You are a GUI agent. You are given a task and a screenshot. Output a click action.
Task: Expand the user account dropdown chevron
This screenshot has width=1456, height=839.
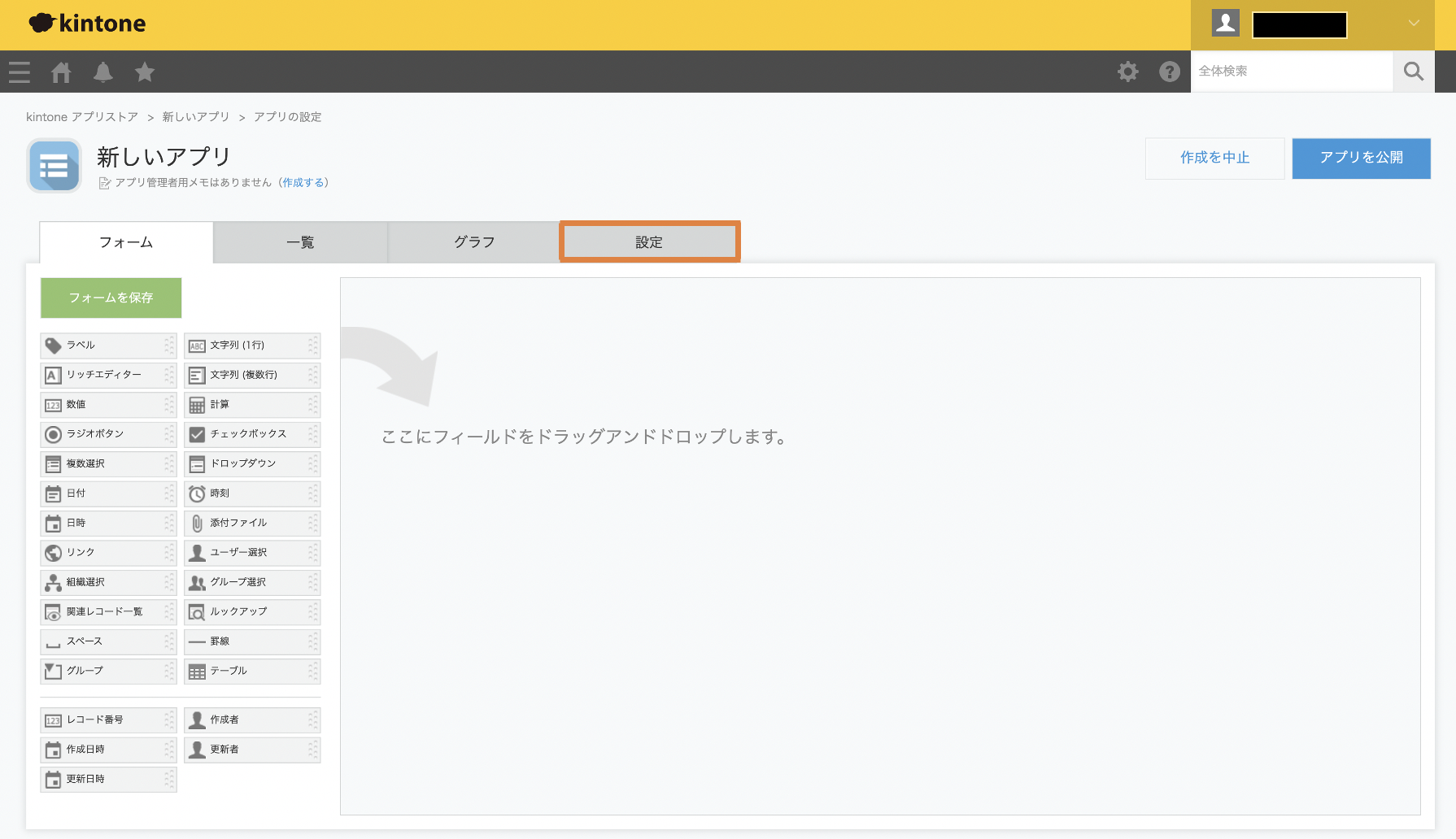pos(1414,24)
